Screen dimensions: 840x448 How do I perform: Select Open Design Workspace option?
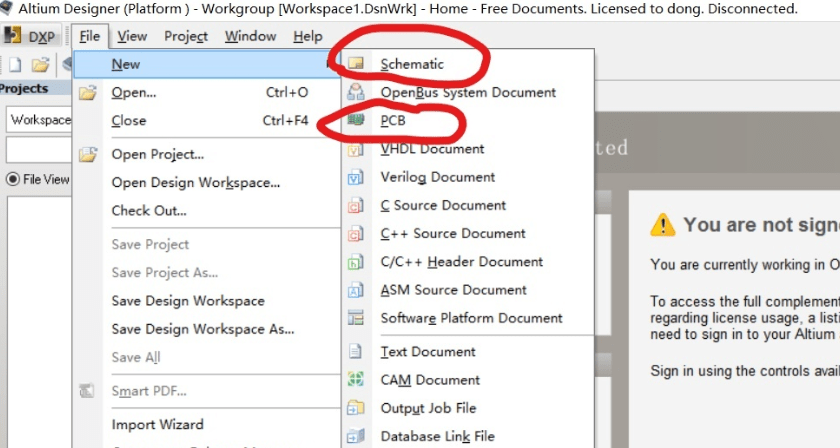195,182
